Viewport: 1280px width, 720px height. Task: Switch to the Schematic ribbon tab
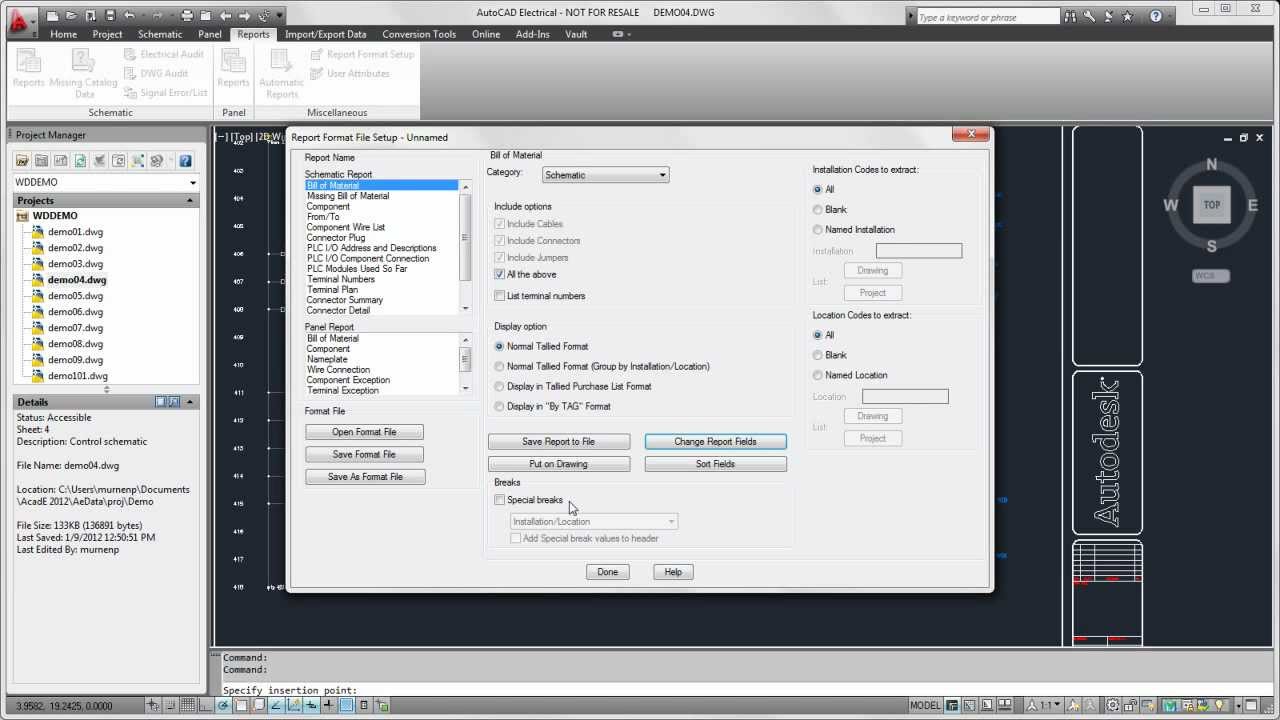(160, 34)
